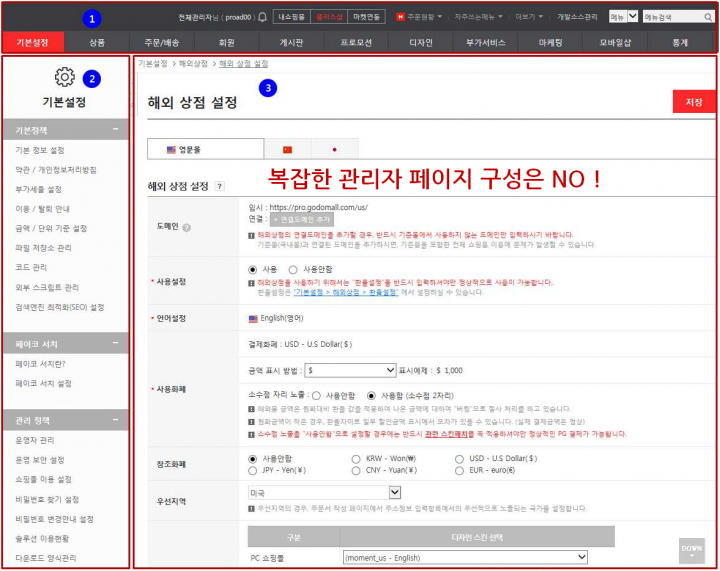Select JPY - Yen reference currency
The image size is (720, 571).
pyautogui.click(x=252, y=470)
